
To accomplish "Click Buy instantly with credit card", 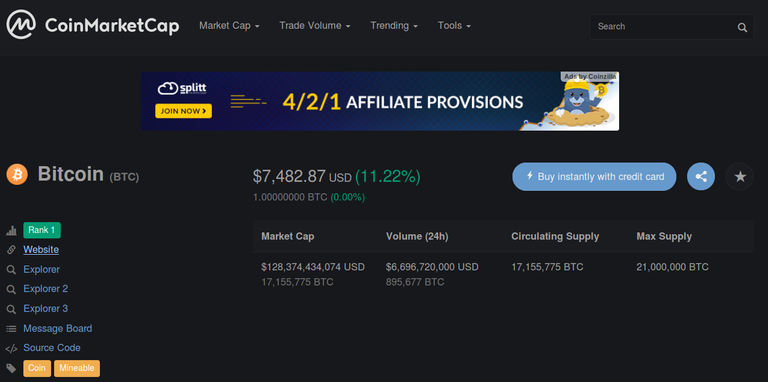I will point(594,176).
